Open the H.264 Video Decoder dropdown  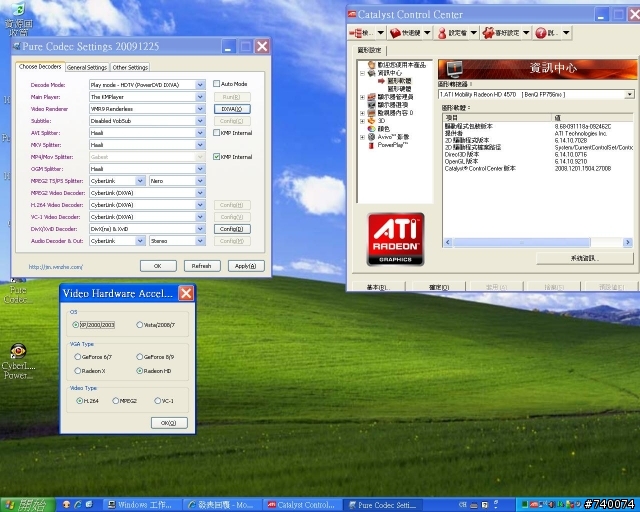pyautogui.click(x=200, y=205)
